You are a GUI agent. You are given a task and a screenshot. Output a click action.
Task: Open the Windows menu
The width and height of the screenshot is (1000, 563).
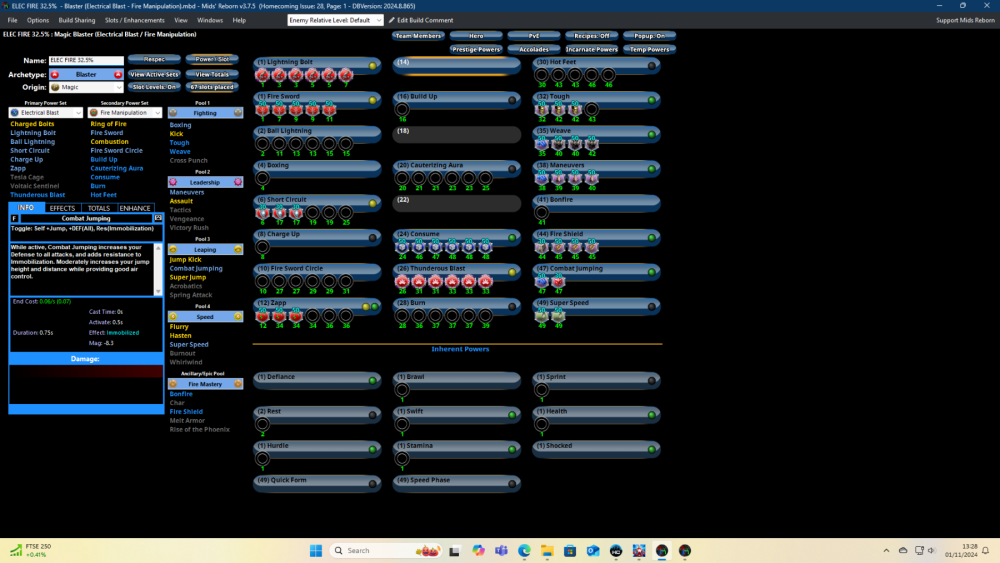click(210, 20)
